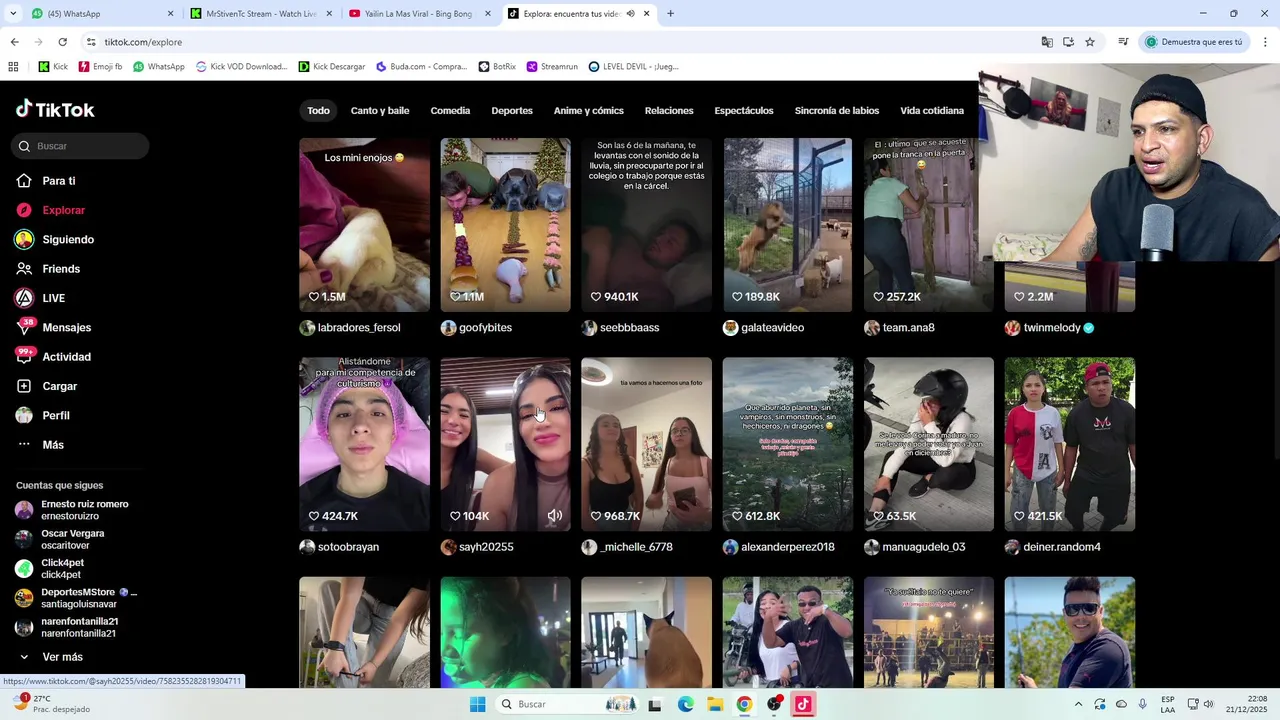Open a new browser tab

tap(670, 14)
